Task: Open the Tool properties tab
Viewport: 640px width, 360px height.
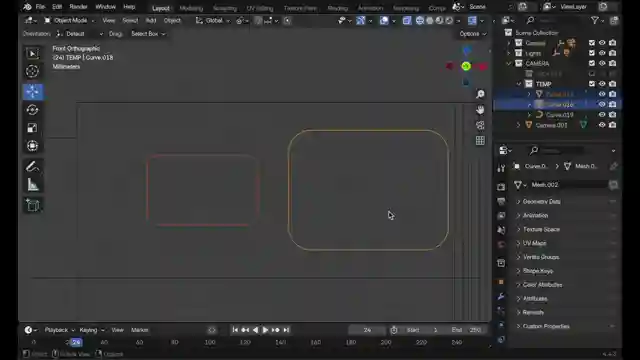Action: pos(501,168)
